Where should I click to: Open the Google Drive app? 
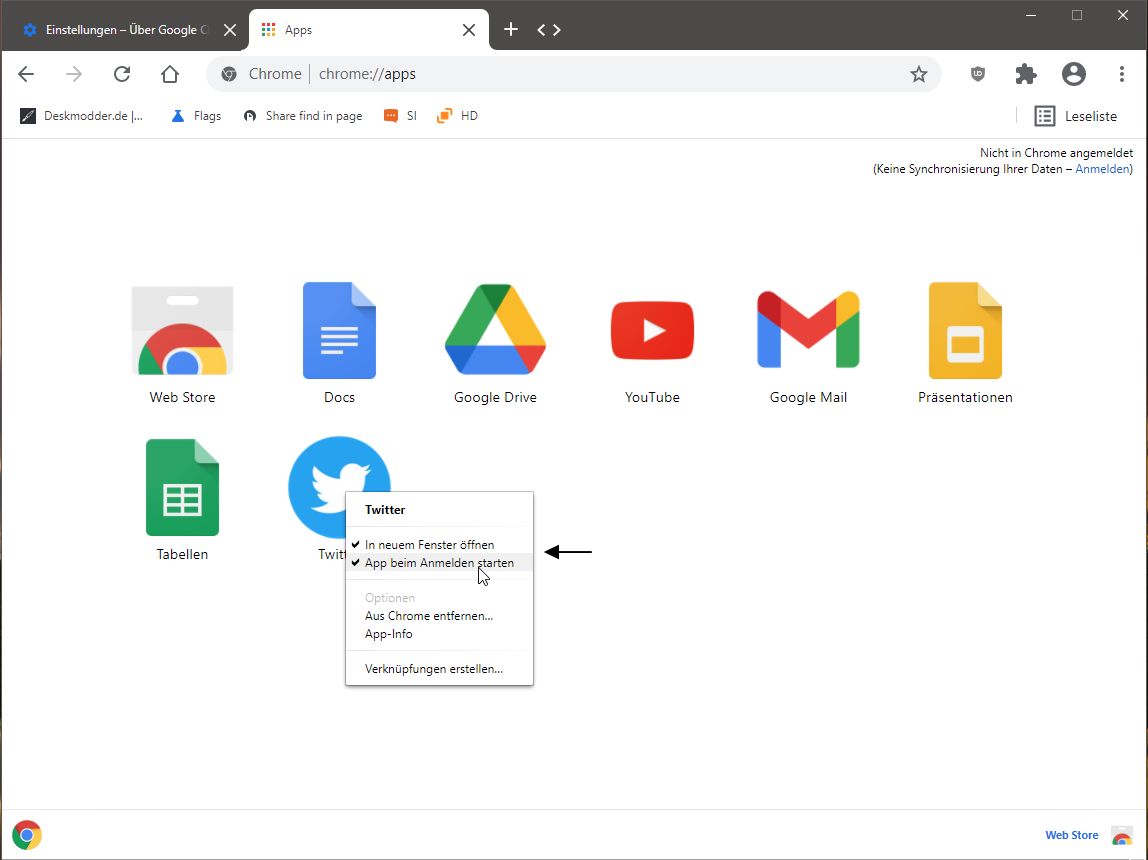(x=495, y=331)
